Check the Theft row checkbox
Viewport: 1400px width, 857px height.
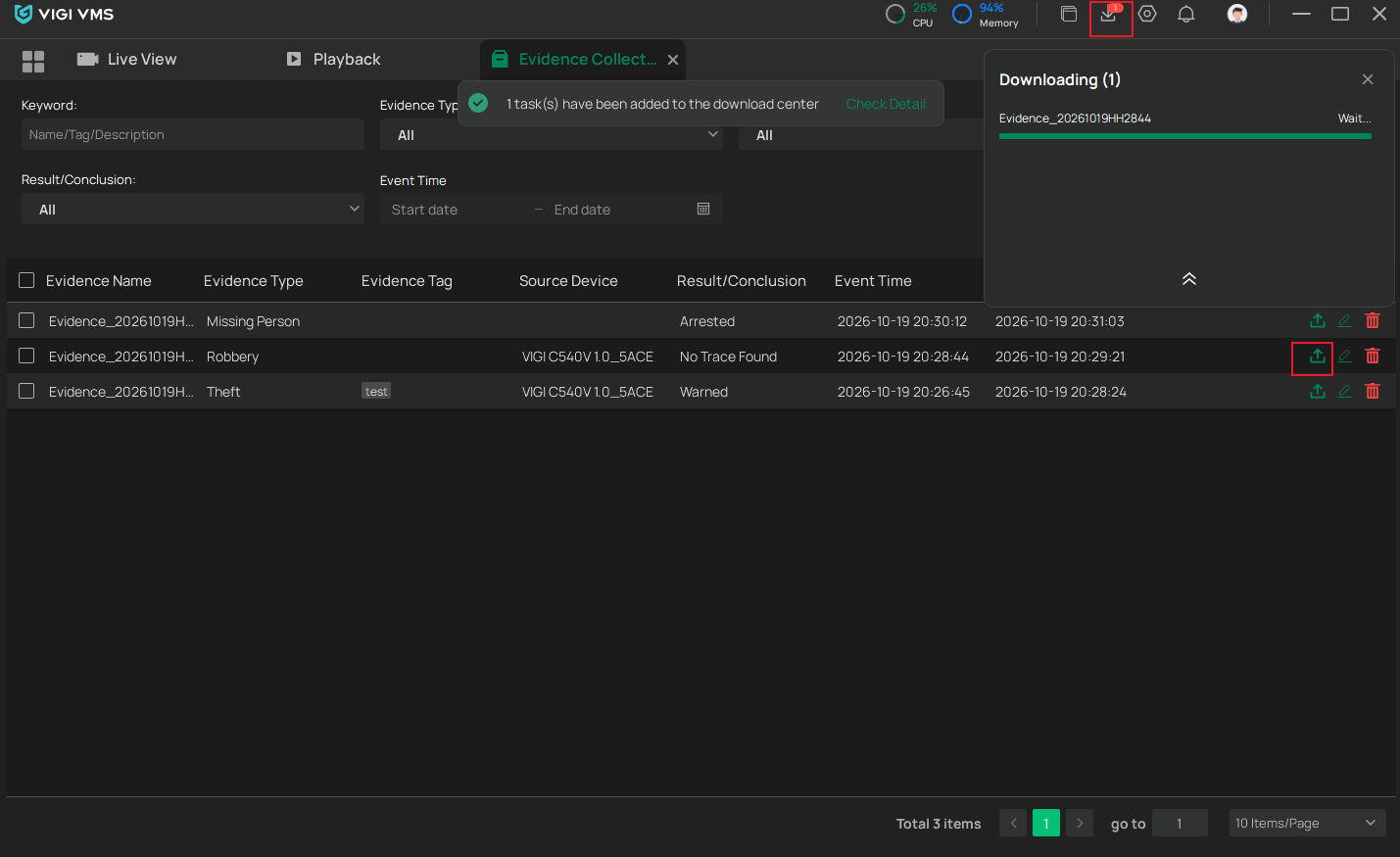pyautogui.click(x=26, y=391)
